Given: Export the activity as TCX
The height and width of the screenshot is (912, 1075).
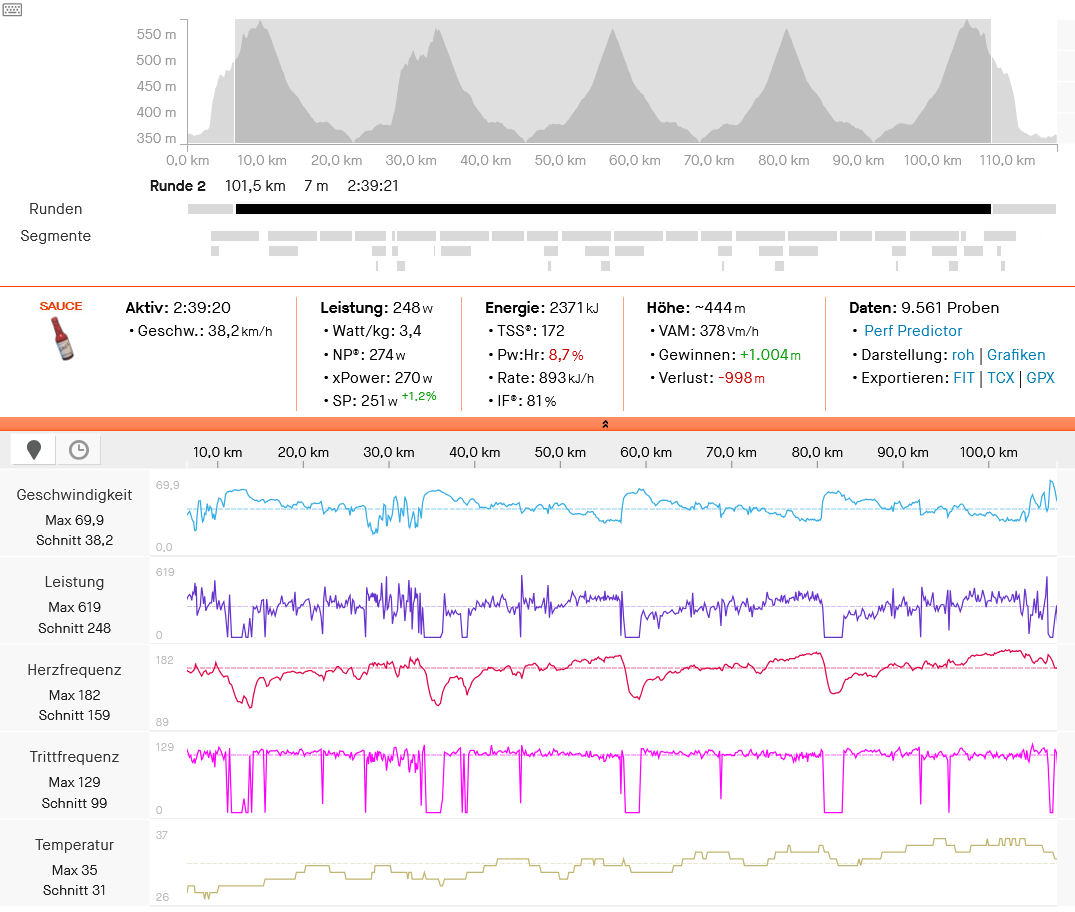Looking at the screenshot, I should [x=1000, y=378].
